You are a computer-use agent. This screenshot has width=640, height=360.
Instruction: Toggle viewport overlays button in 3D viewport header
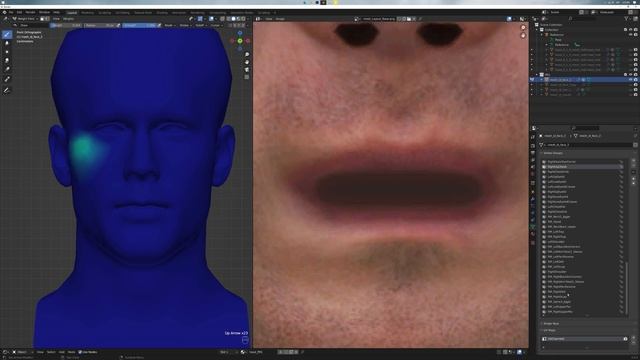[212, 19]
